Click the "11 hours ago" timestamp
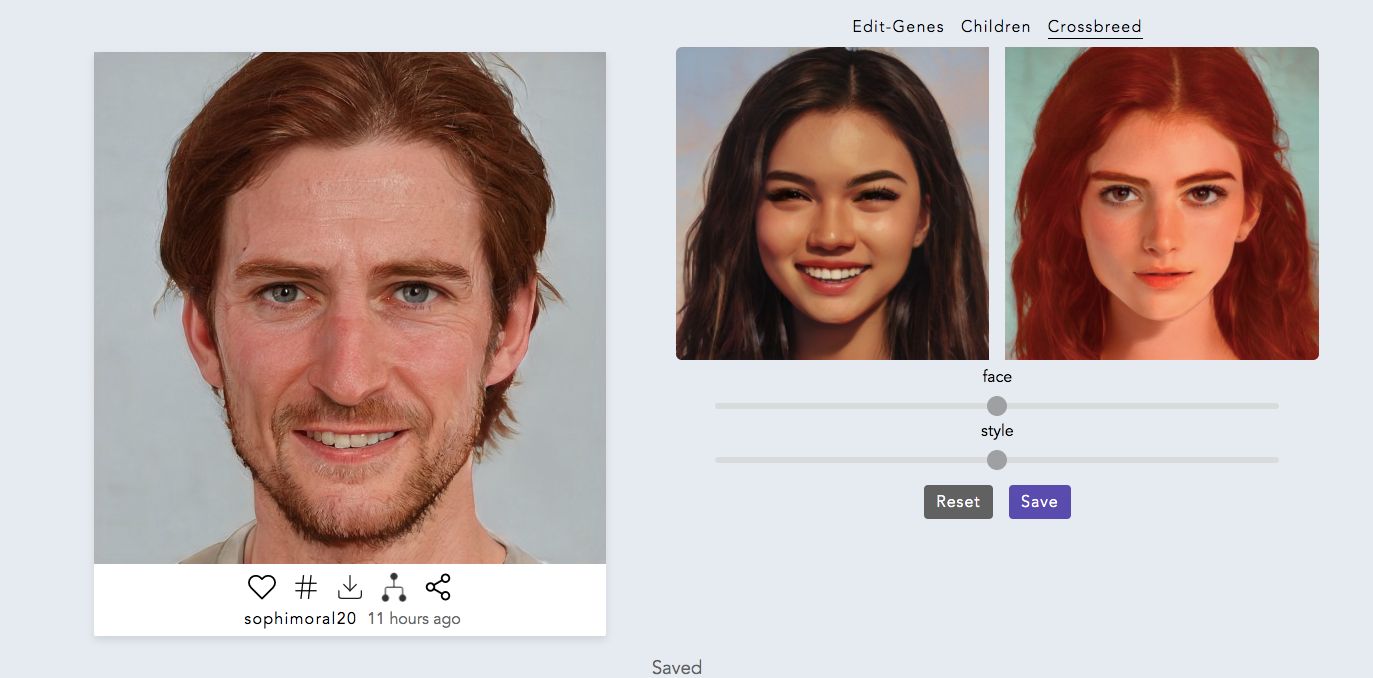The width and height of the screenshot is (1373, 678). (414, 619)
